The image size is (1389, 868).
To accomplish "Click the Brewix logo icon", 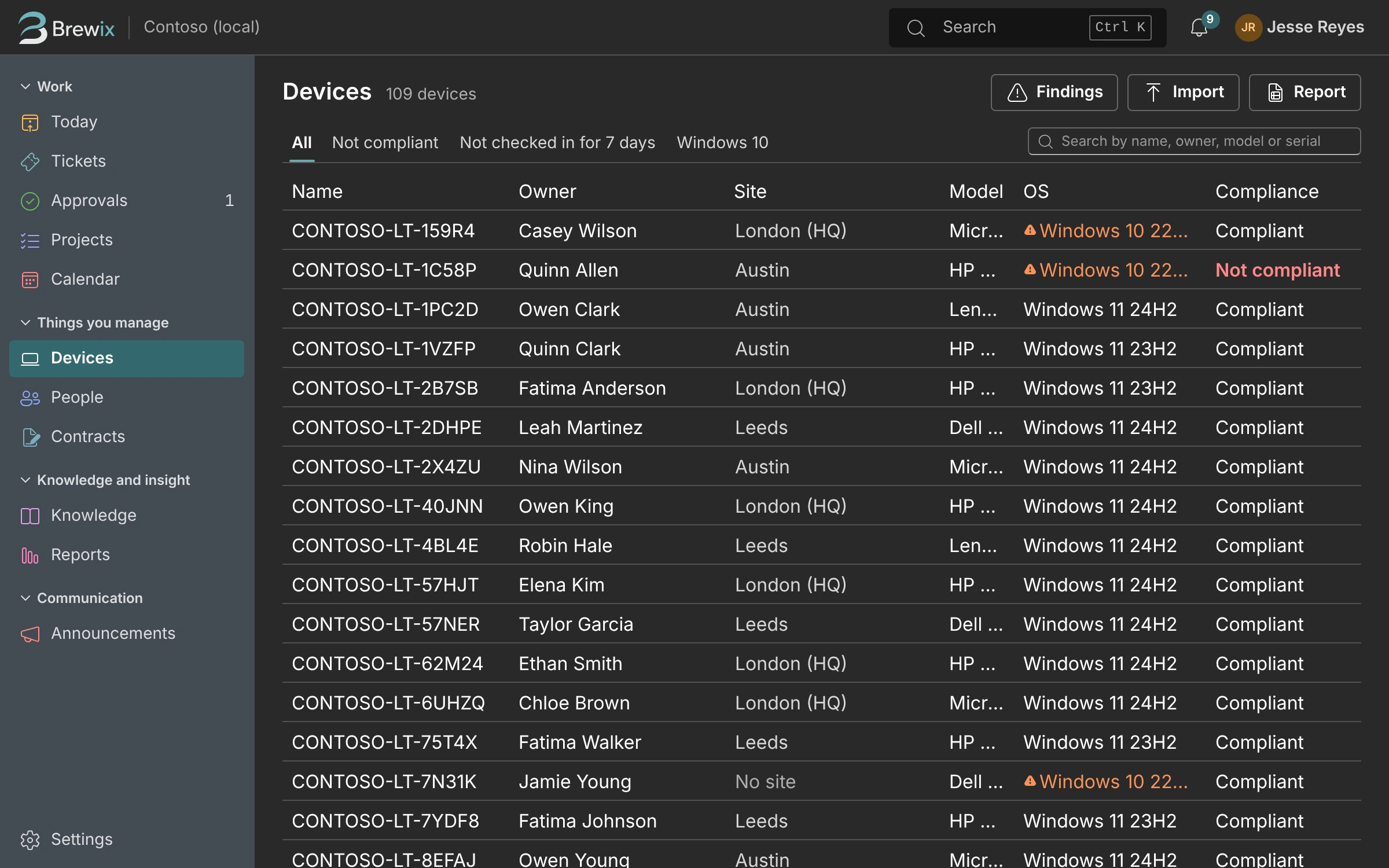I will (32, 27).
